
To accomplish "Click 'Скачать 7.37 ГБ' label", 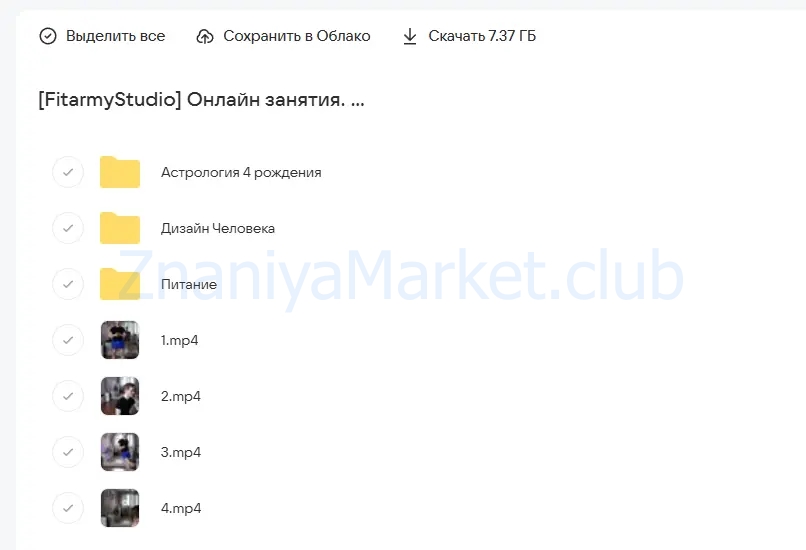I will (482, 36).
